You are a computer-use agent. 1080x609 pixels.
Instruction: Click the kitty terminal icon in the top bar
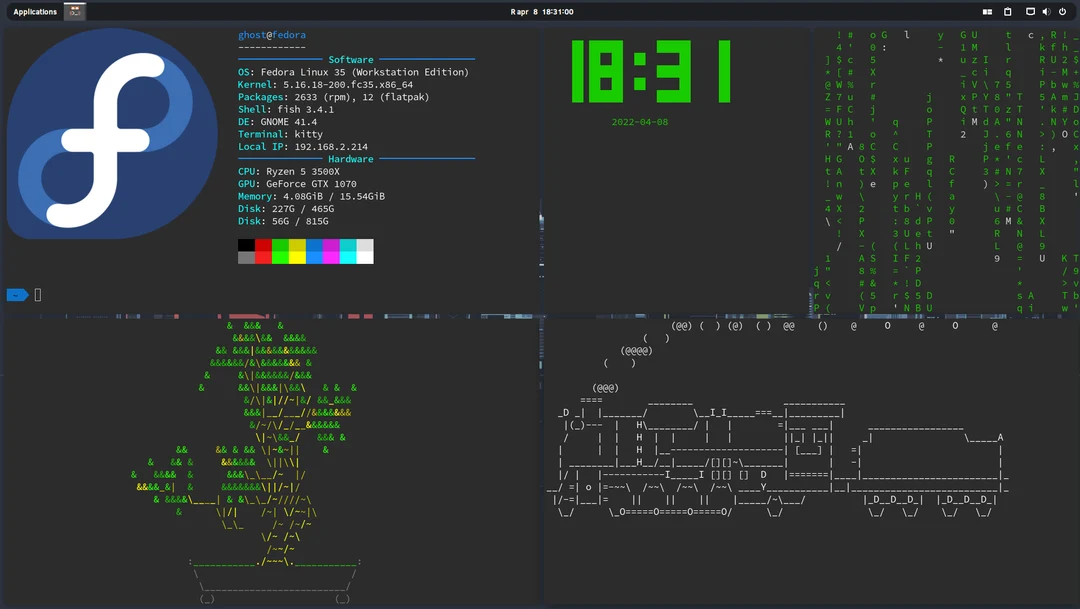pyautogui.click(x=73, y=11)
